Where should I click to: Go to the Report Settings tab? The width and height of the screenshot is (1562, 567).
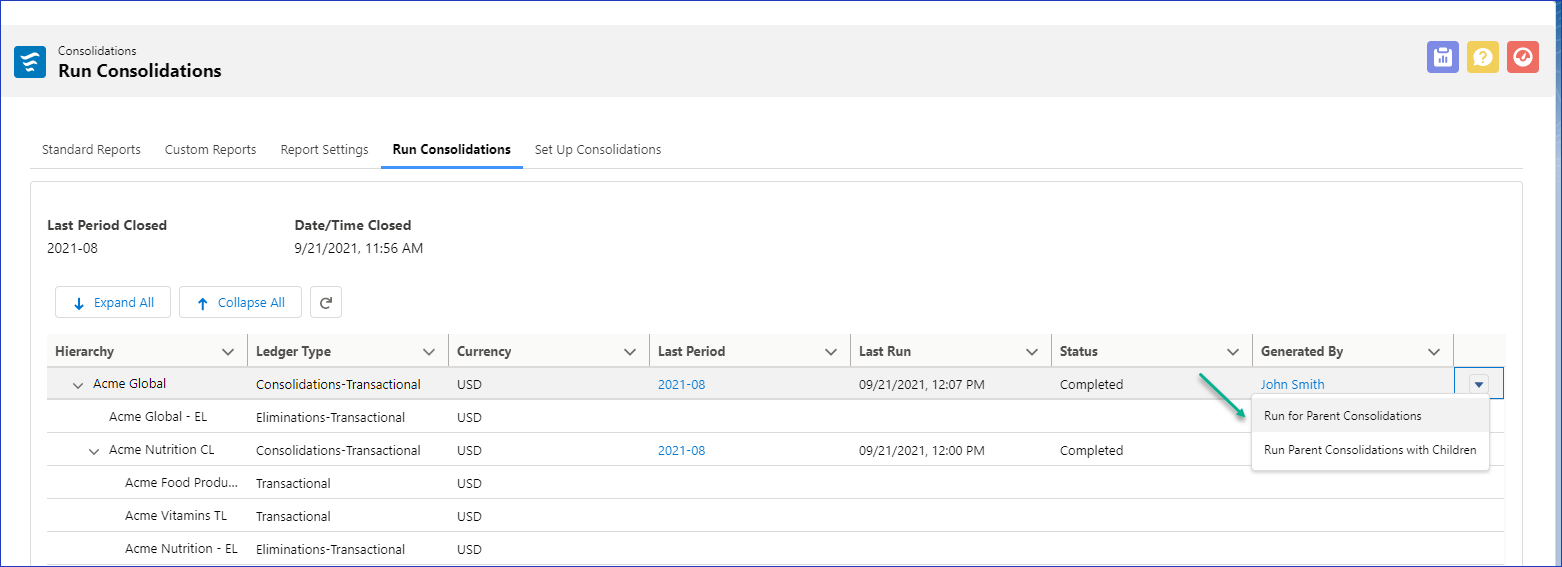pyautogui.click(x=324, y=150)
